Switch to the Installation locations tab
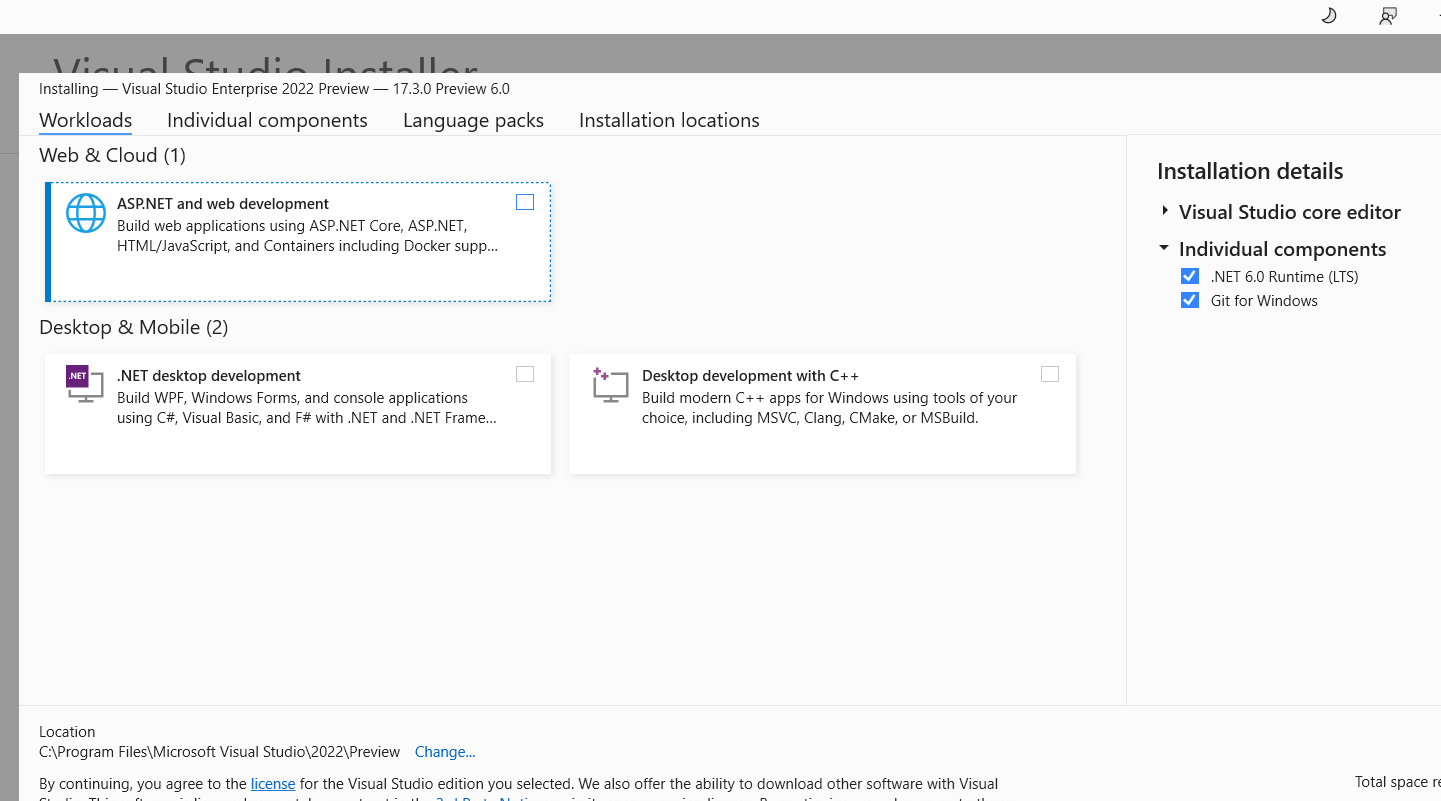Screen dimensions: 1441x801 click(x=669, y=120)
